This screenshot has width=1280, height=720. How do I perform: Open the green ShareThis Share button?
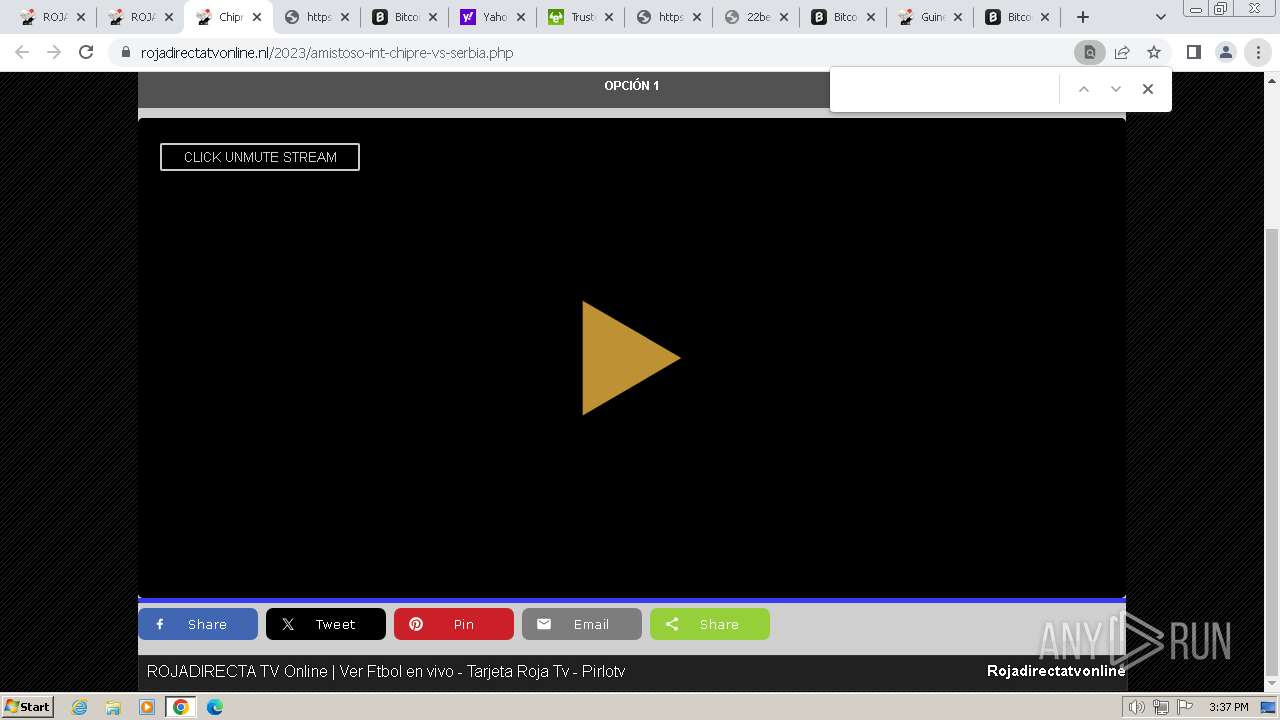710,624
